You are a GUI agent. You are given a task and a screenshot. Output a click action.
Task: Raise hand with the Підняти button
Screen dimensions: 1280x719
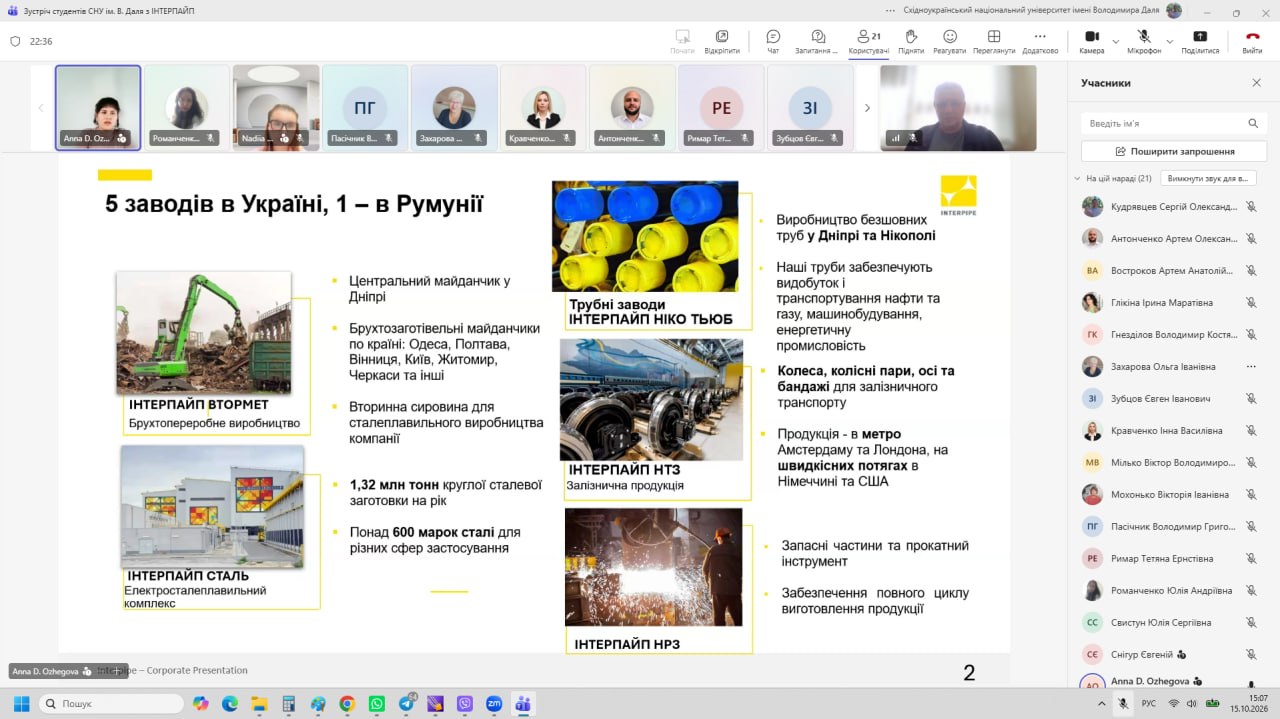tap(911, 41)
